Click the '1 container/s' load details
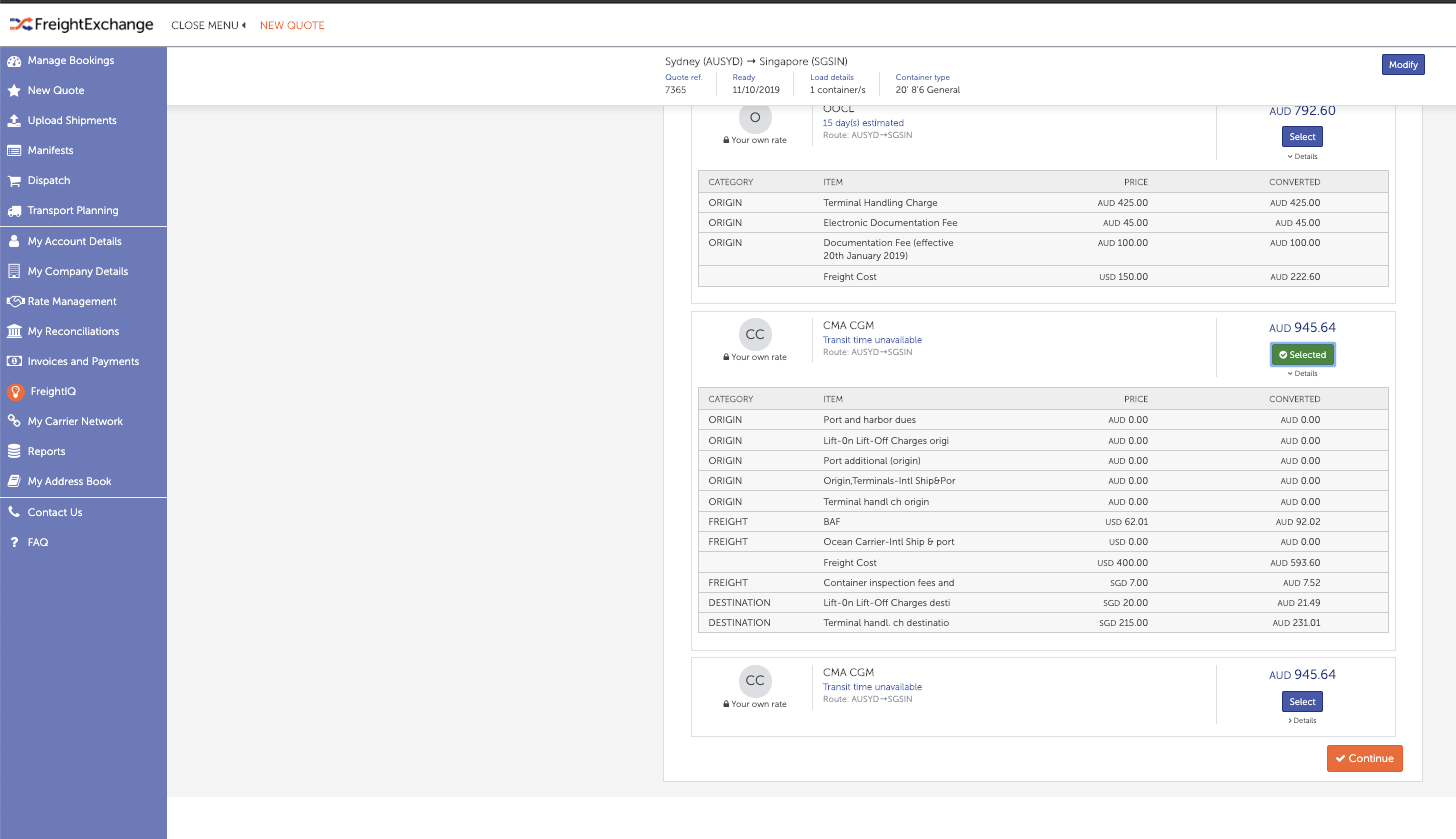This screenshot has width=1456, height=839. [838, 90]
